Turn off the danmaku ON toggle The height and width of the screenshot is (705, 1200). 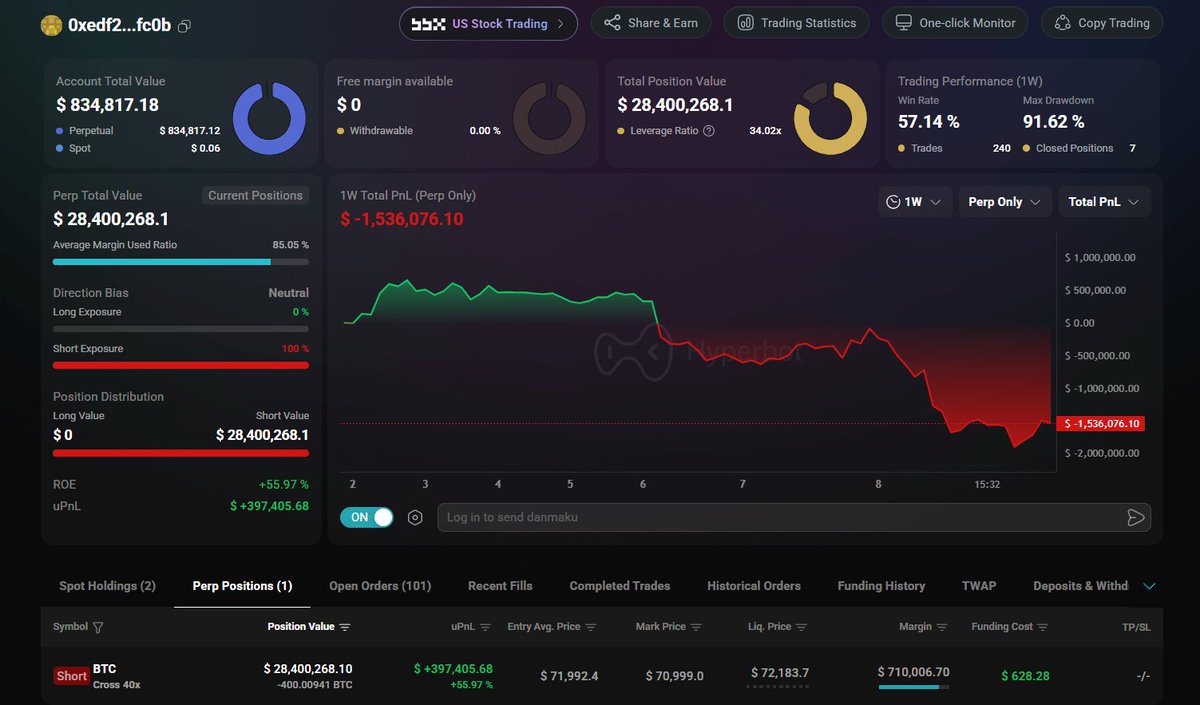pyautogui.click(x=367, y=517)
